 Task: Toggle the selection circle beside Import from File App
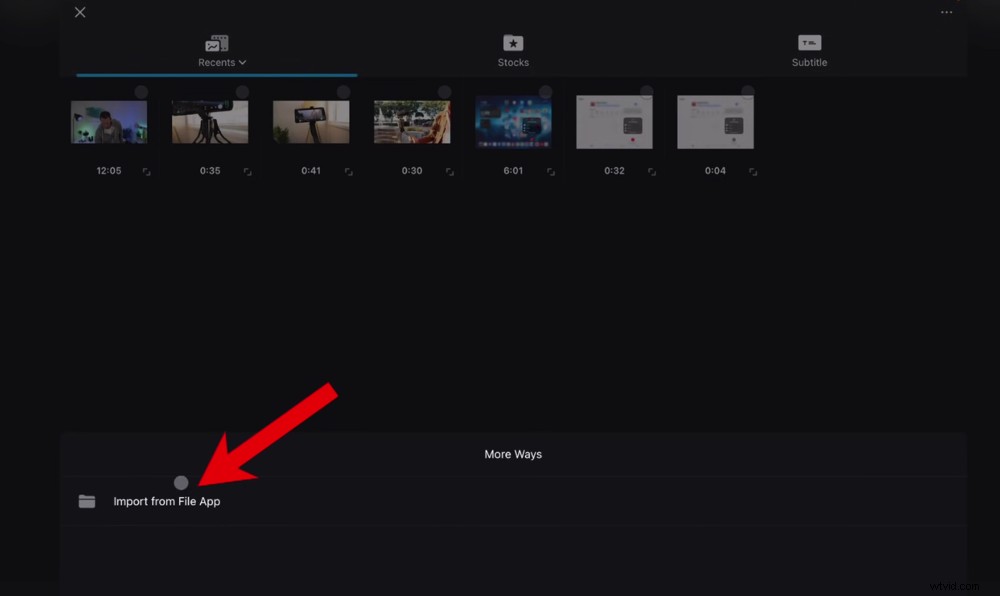coord(181,482)
